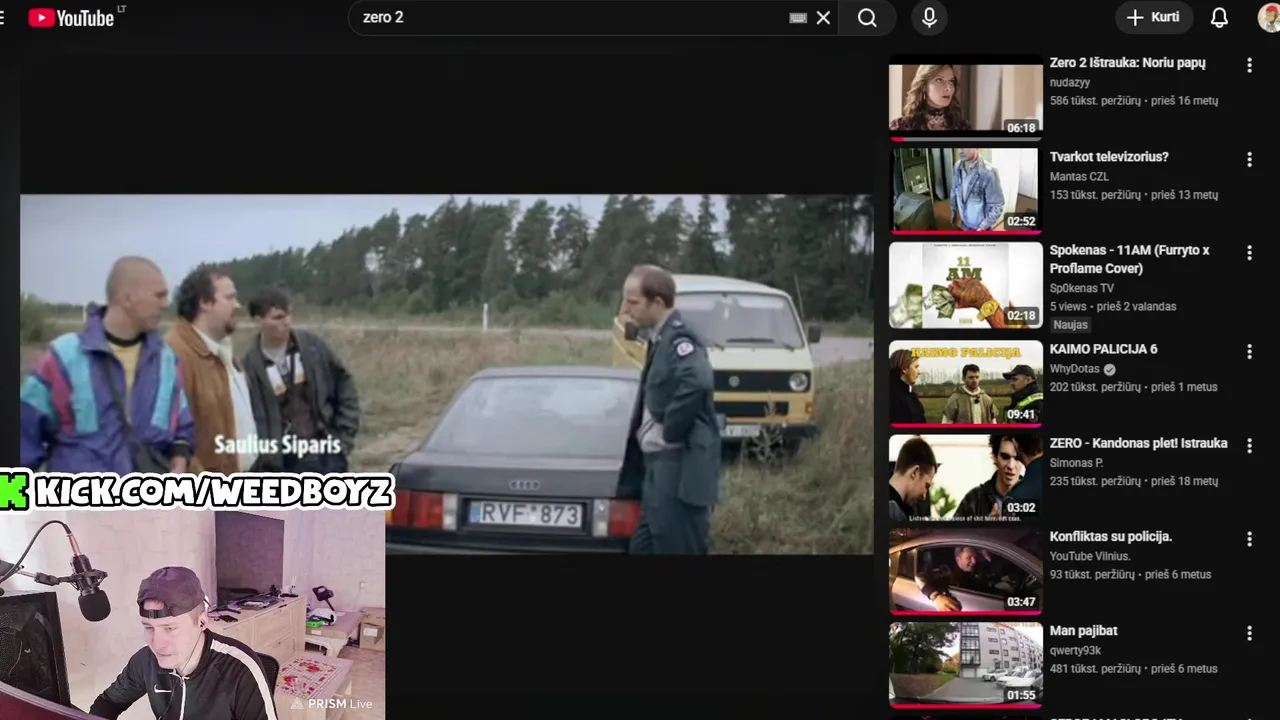Open thumbnail of 'KAIMO PALICIJA 6'

(965, 383)
